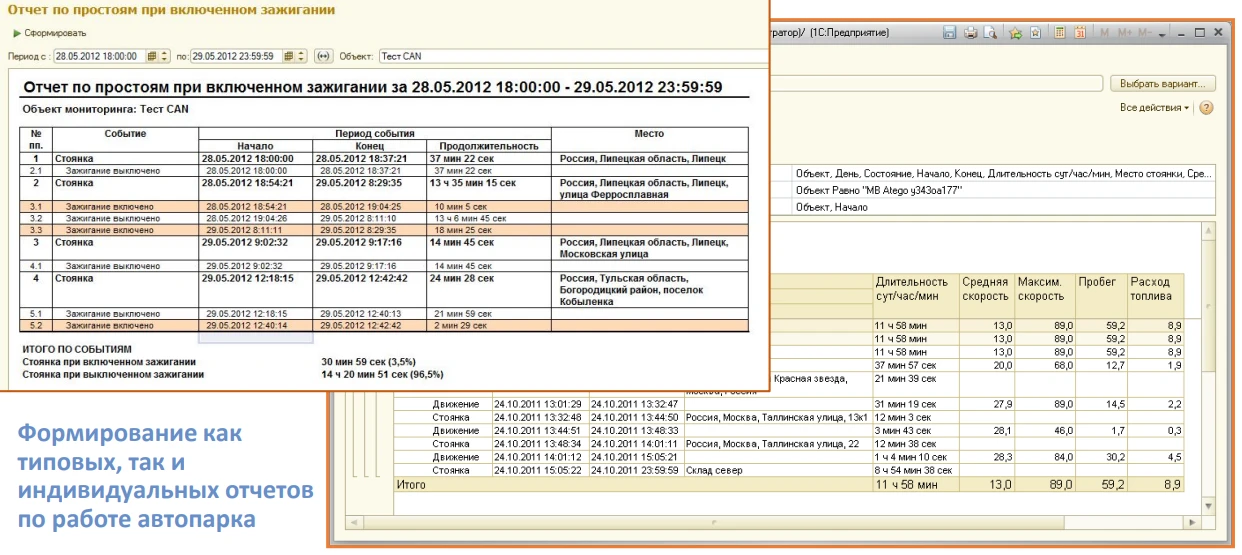Screen dimensions: 1242x555
Task: Click the Сформировать button to generate report
Action: click(x=49, y=33)
